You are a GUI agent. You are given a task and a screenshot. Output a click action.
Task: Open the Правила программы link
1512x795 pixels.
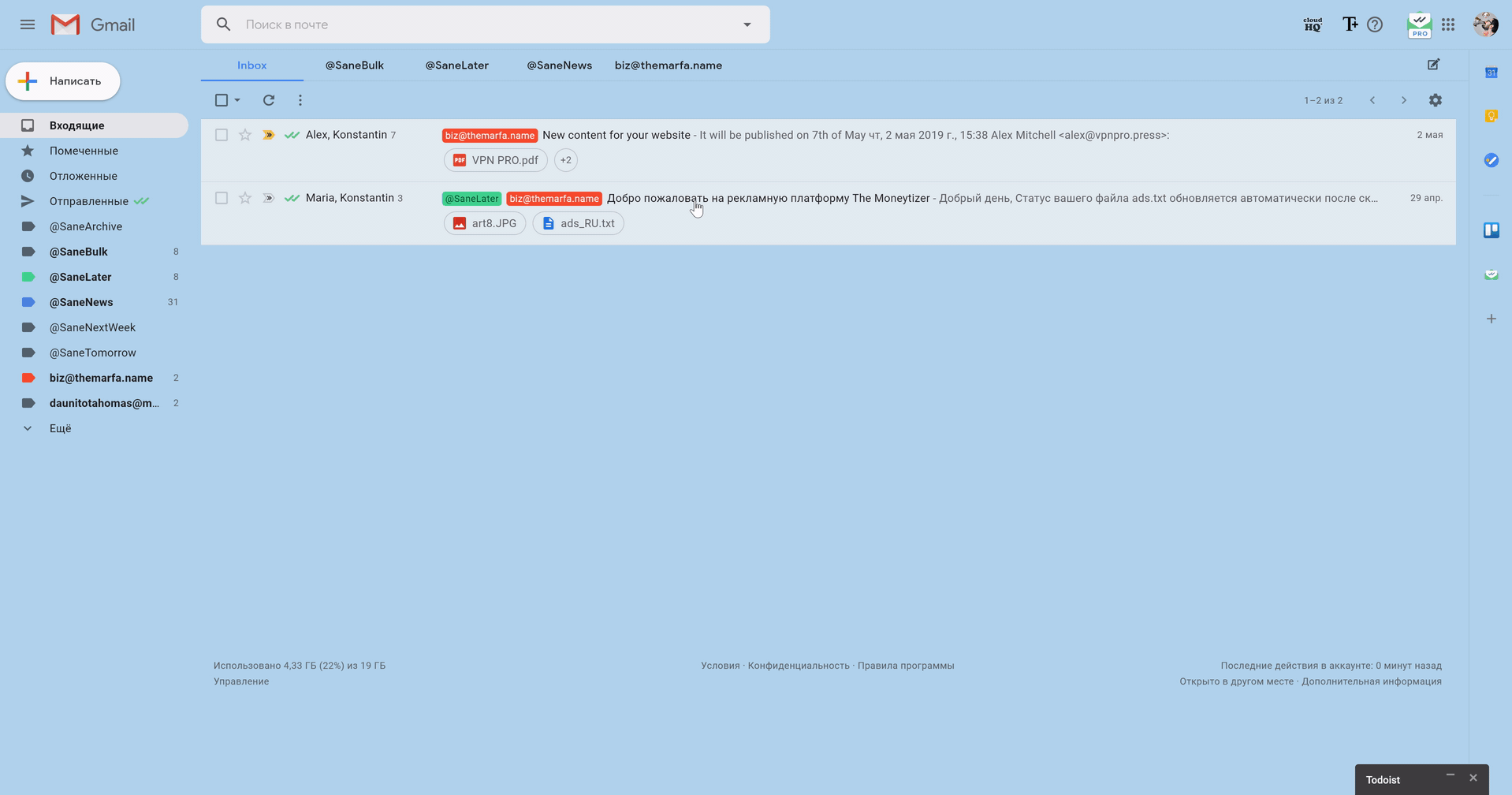pyautogui.click(x=906, y=666)
